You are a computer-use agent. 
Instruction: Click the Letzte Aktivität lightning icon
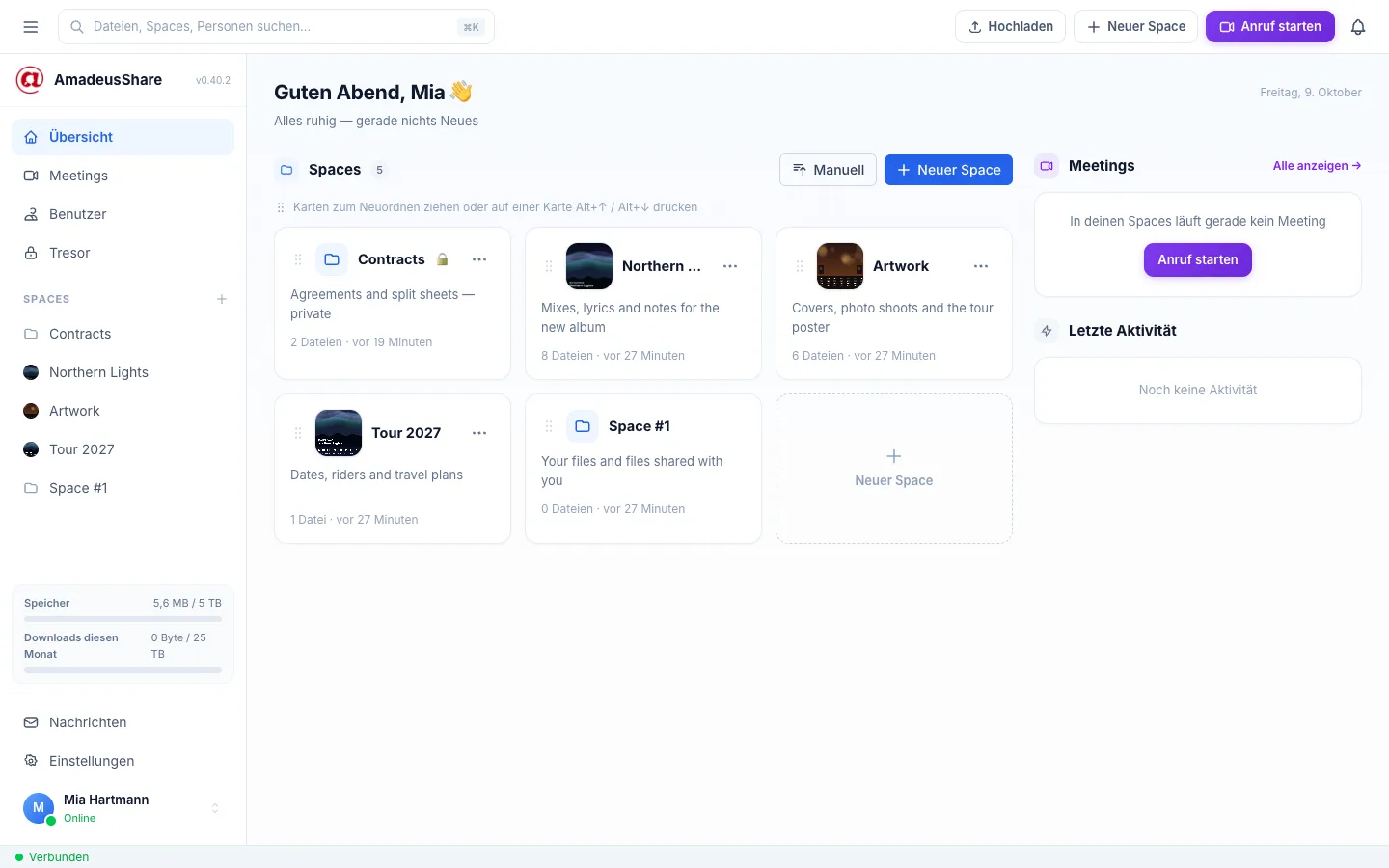coord(1047,331)
